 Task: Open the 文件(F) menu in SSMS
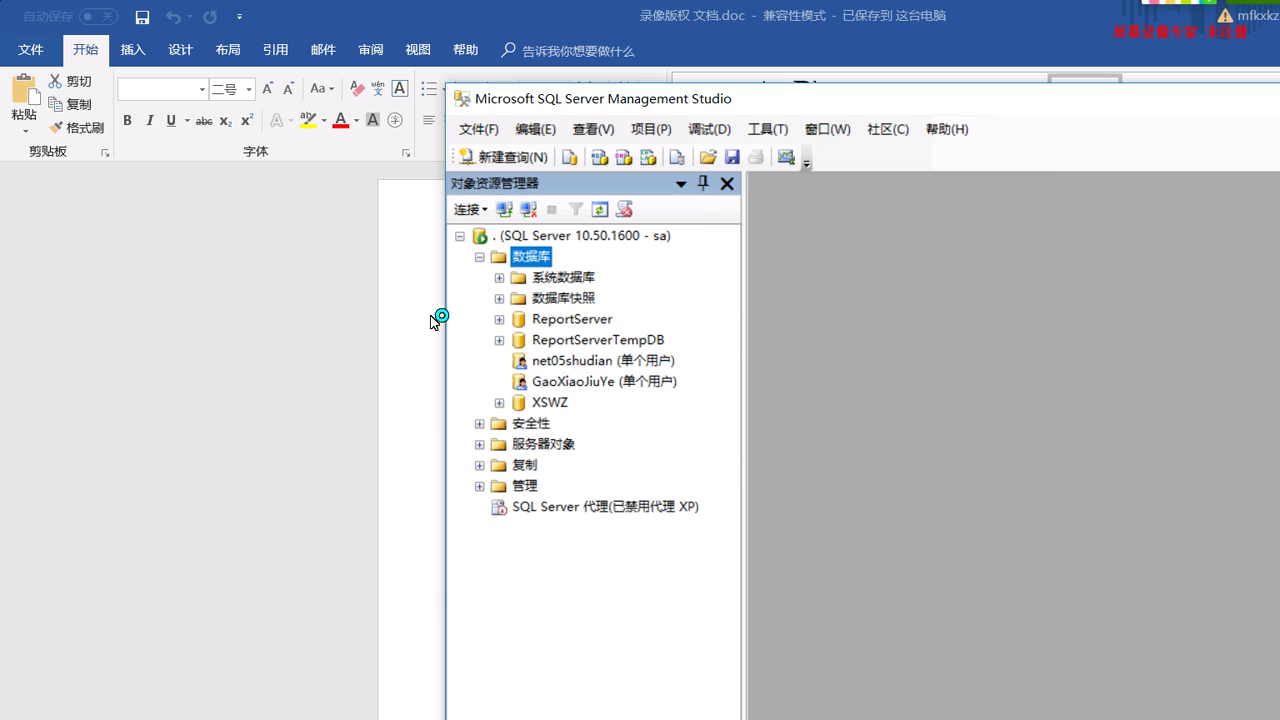pyautogui.click(x=478, y=129)
